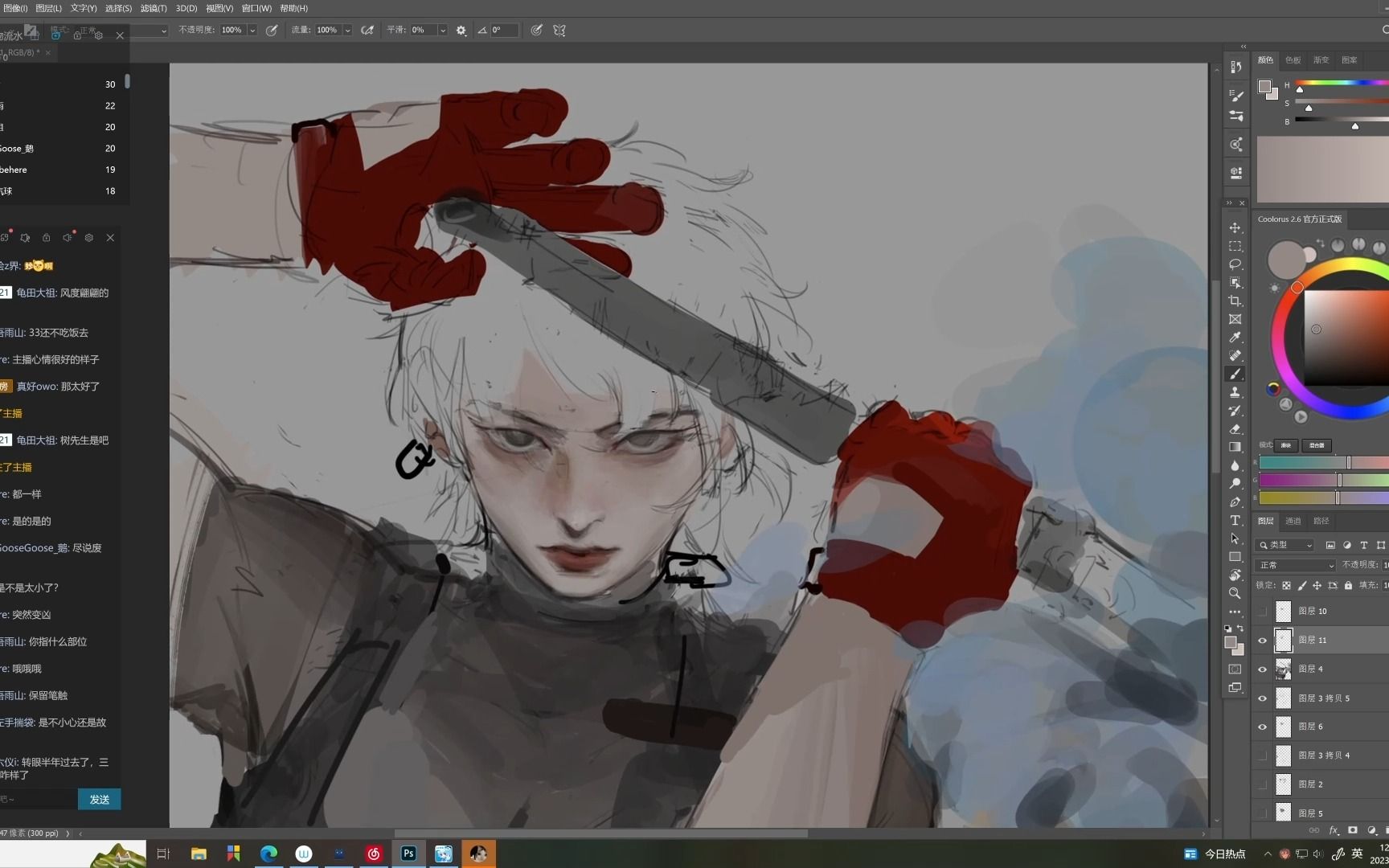Open flow 流量 percentage dropdown
Image resolution: width=1389 pixels, height=868 pixels.
click(347, 31)
